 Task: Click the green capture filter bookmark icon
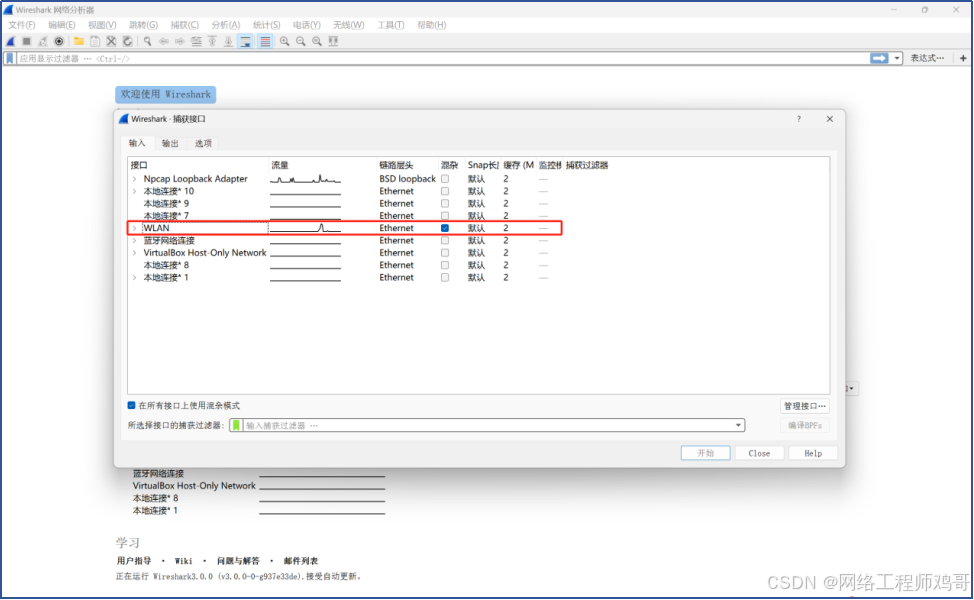(236, 425)
